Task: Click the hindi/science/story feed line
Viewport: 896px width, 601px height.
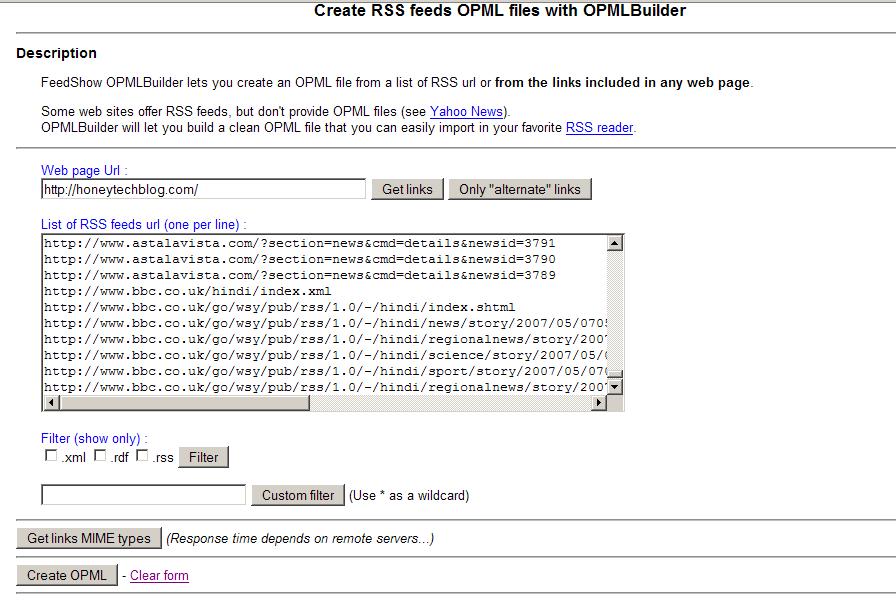Action: point(325,355)
